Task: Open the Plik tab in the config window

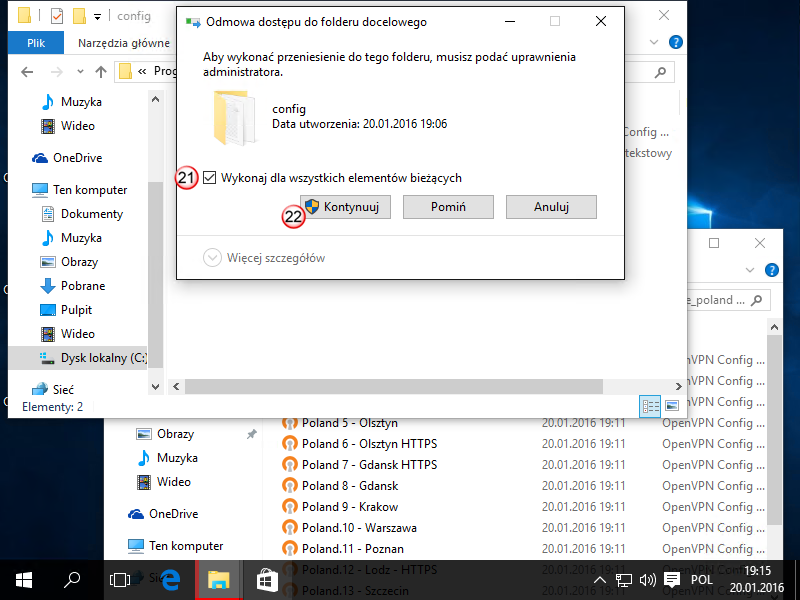Action: tap(36, 43)
